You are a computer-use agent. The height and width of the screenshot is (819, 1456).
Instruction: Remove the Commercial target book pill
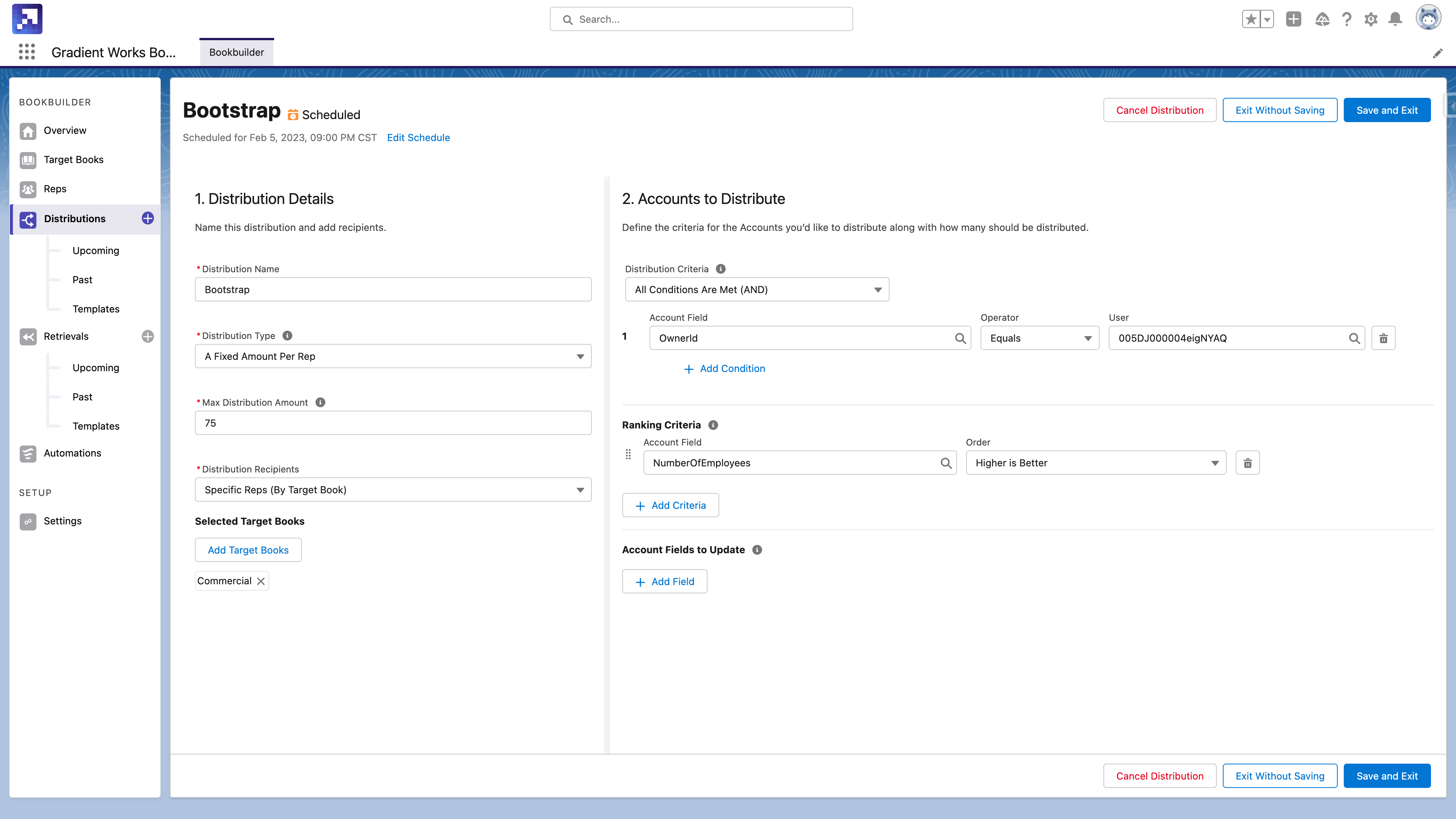[260, 581]
